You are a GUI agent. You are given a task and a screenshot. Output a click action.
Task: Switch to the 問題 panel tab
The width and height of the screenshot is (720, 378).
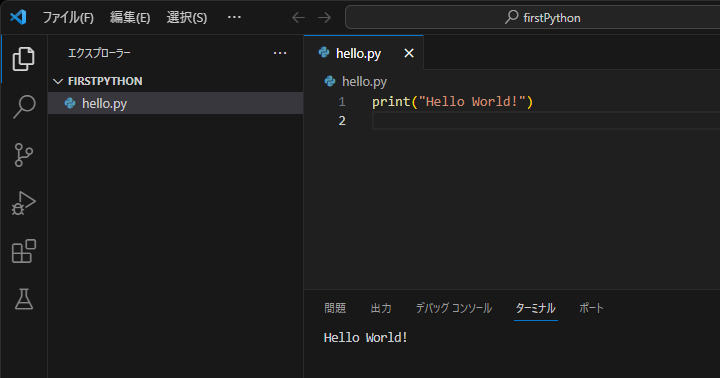coord(335,308)
